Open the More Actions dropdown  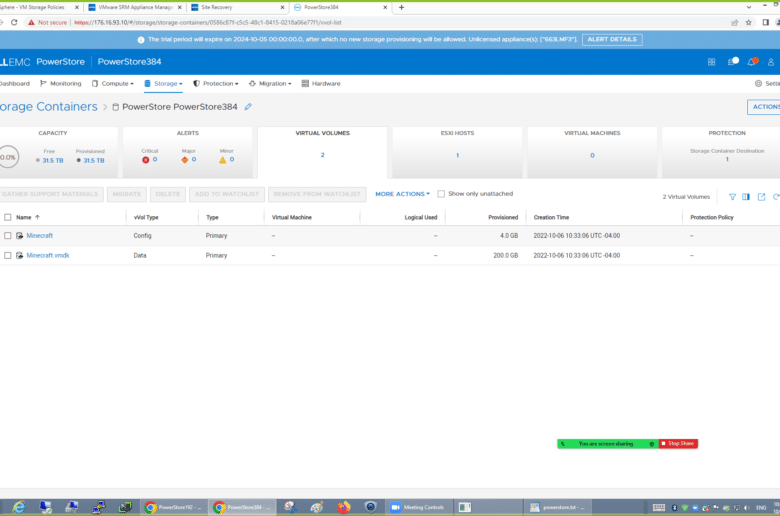point(402,194)
